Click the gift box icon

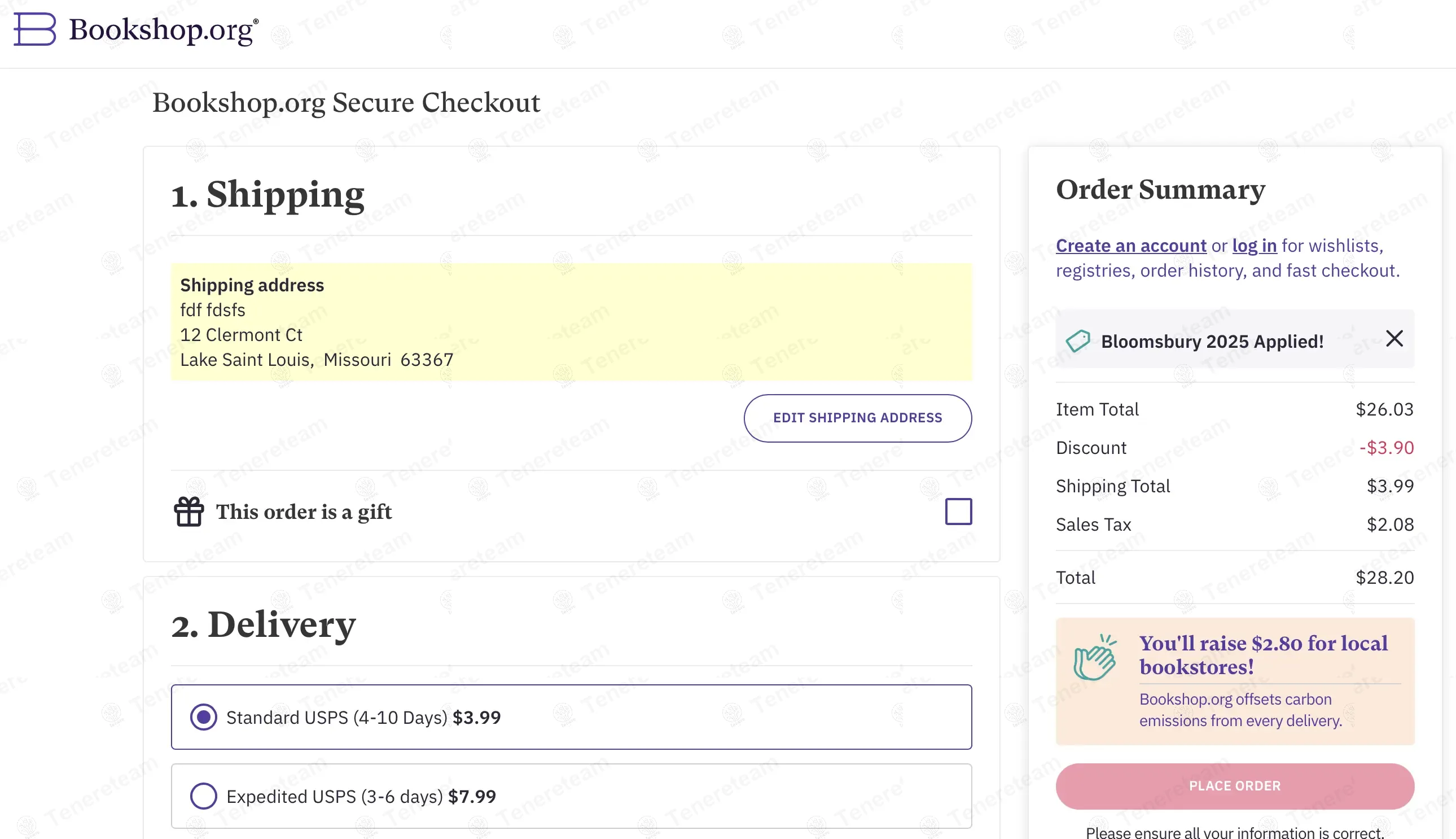point(189,512)
